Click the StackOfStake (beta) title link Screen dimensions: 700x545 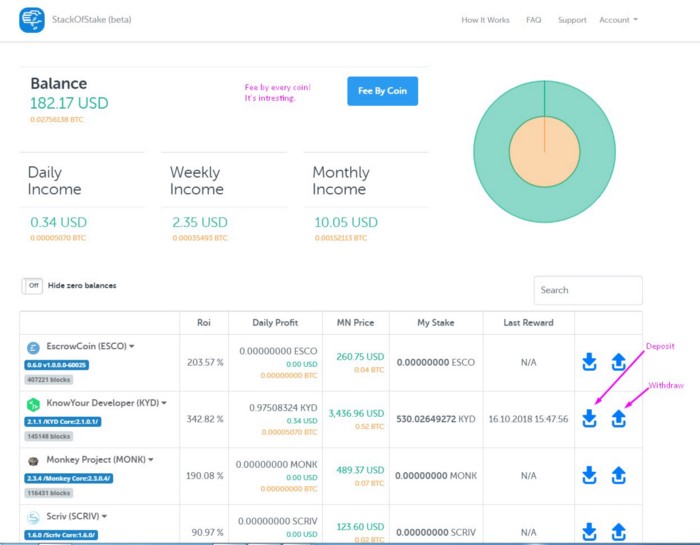[92, 20]
